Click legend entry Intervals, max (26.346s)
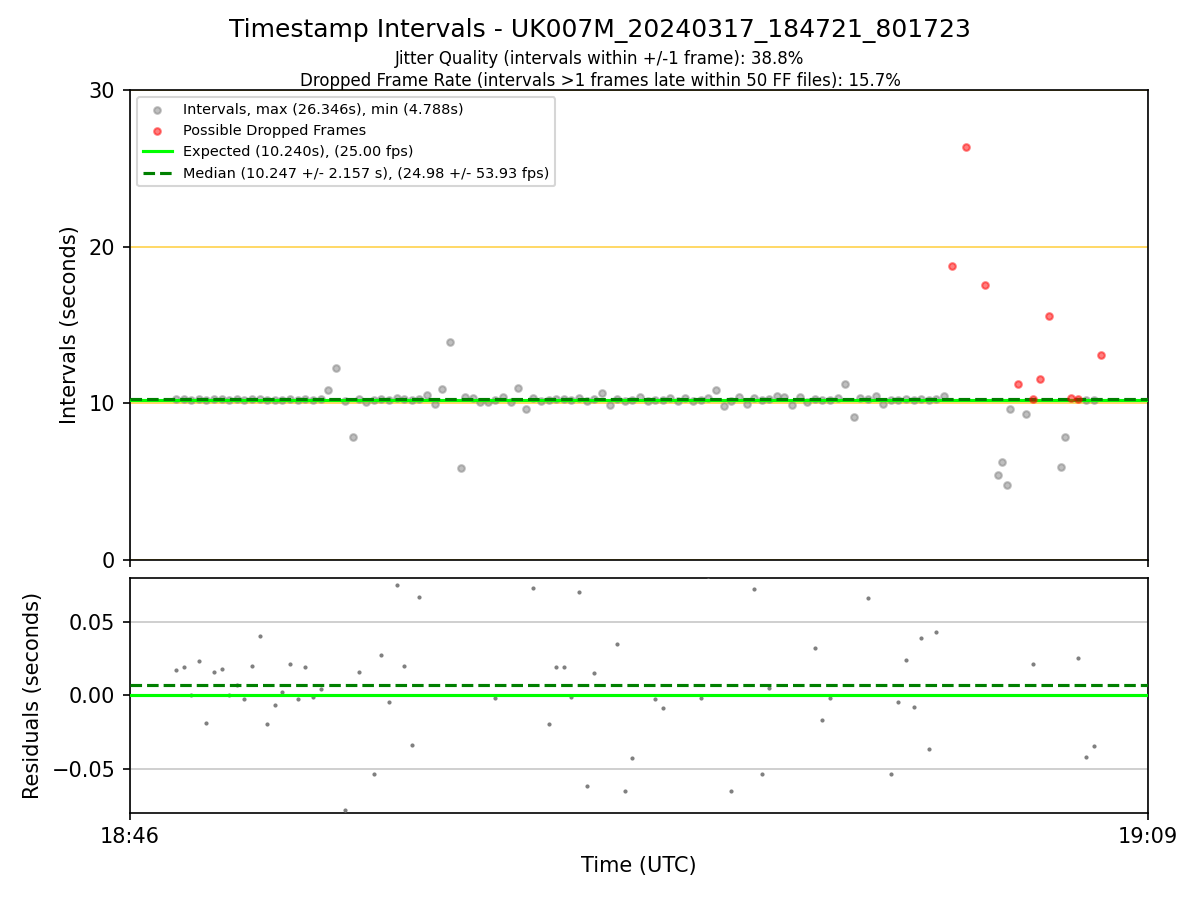The height and width of the screenshot is (900, 1200). tap(323, 109)
